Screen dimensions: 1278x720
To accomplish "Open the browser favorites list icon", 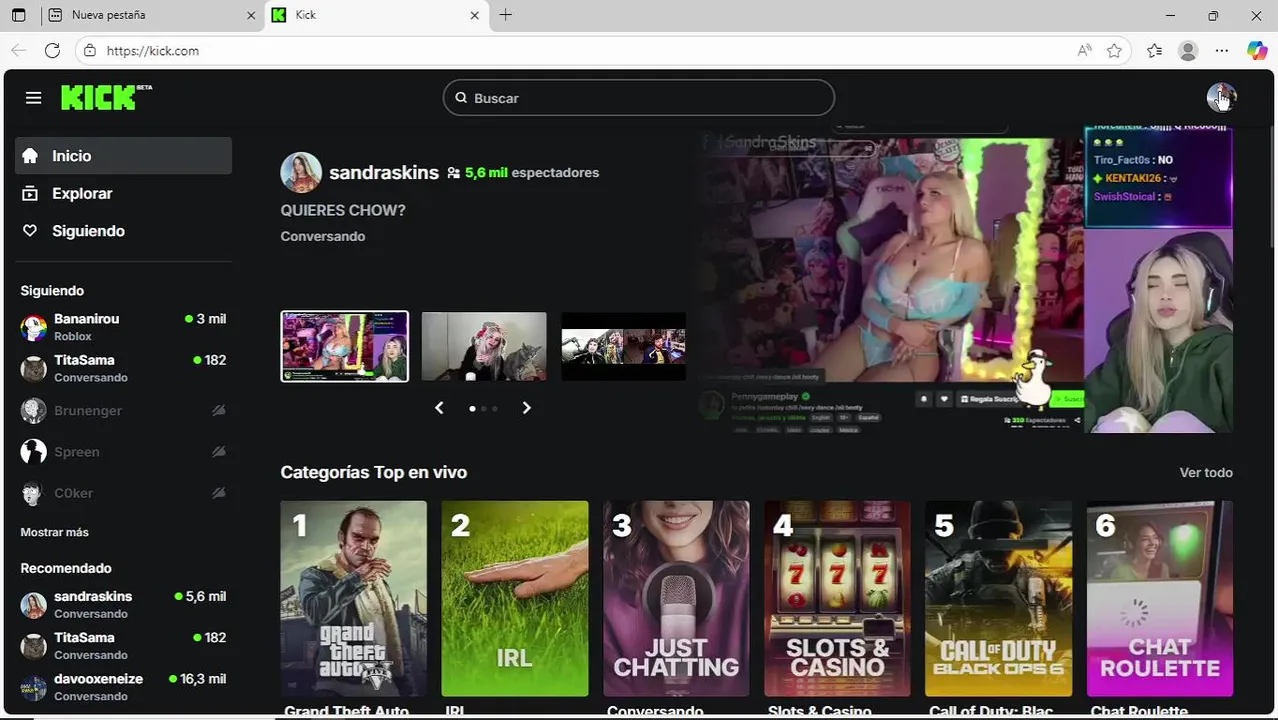I will 1155,50.
